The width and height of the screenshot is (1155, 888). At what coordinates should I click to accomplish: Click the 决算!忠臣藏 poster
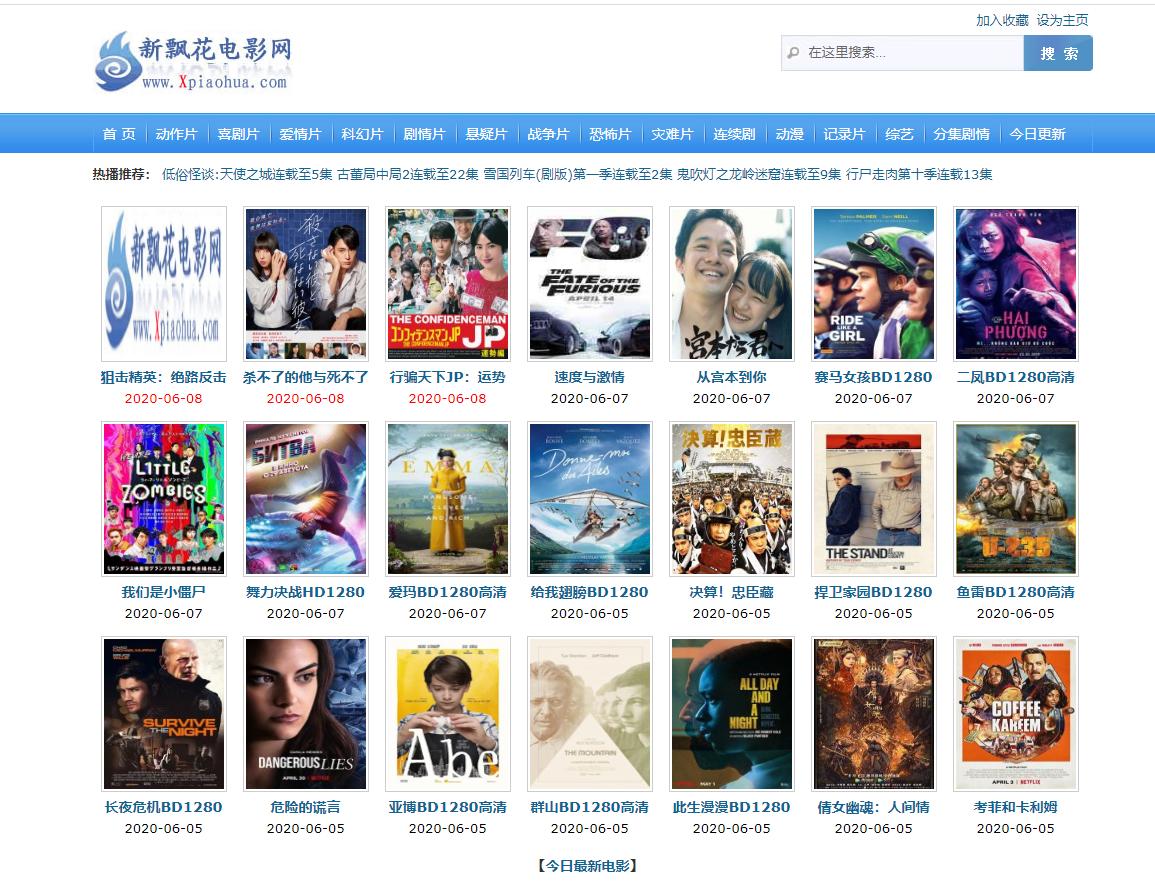click(x=731, y=498)
